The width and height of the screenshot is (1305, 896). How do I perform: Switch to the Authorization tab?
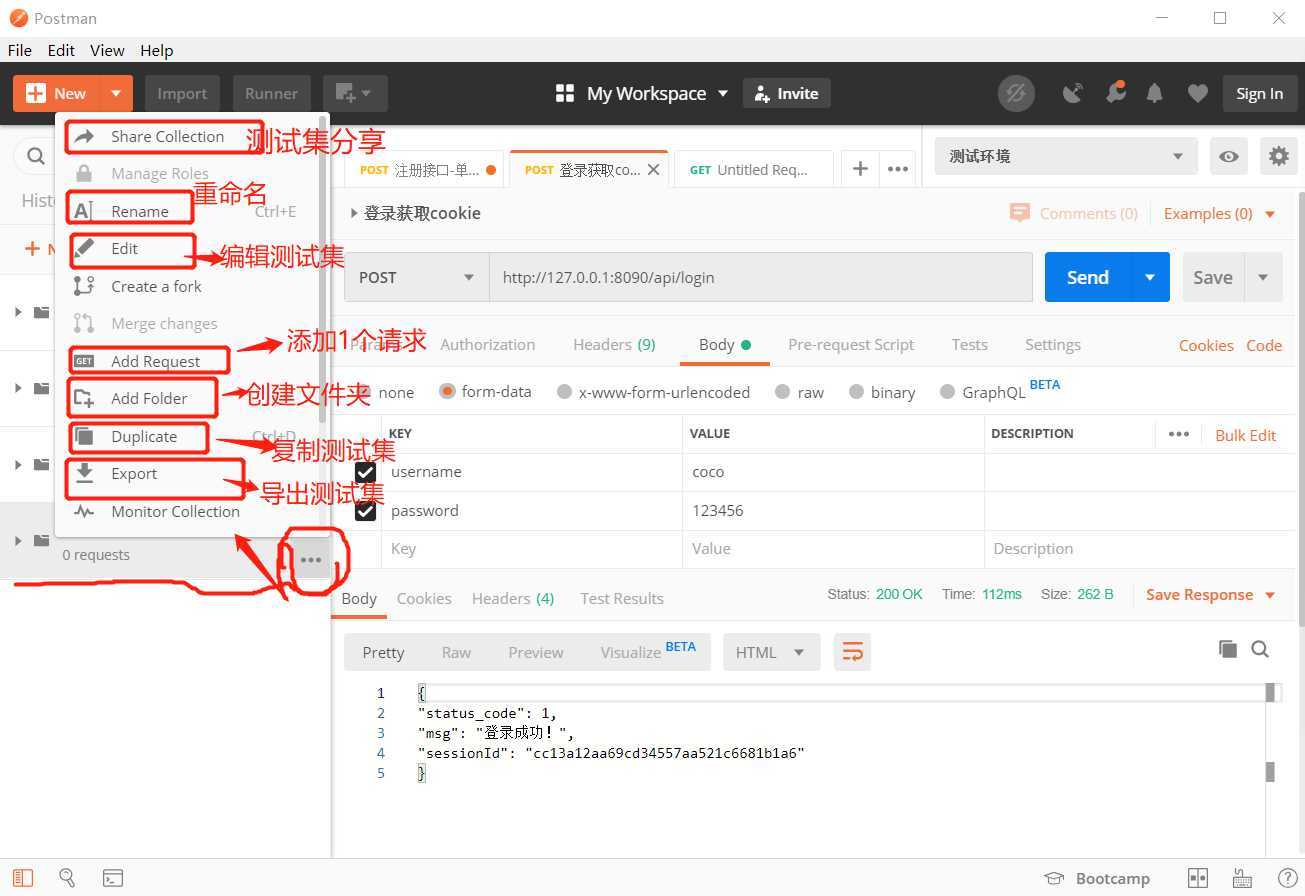coord(487,344)
